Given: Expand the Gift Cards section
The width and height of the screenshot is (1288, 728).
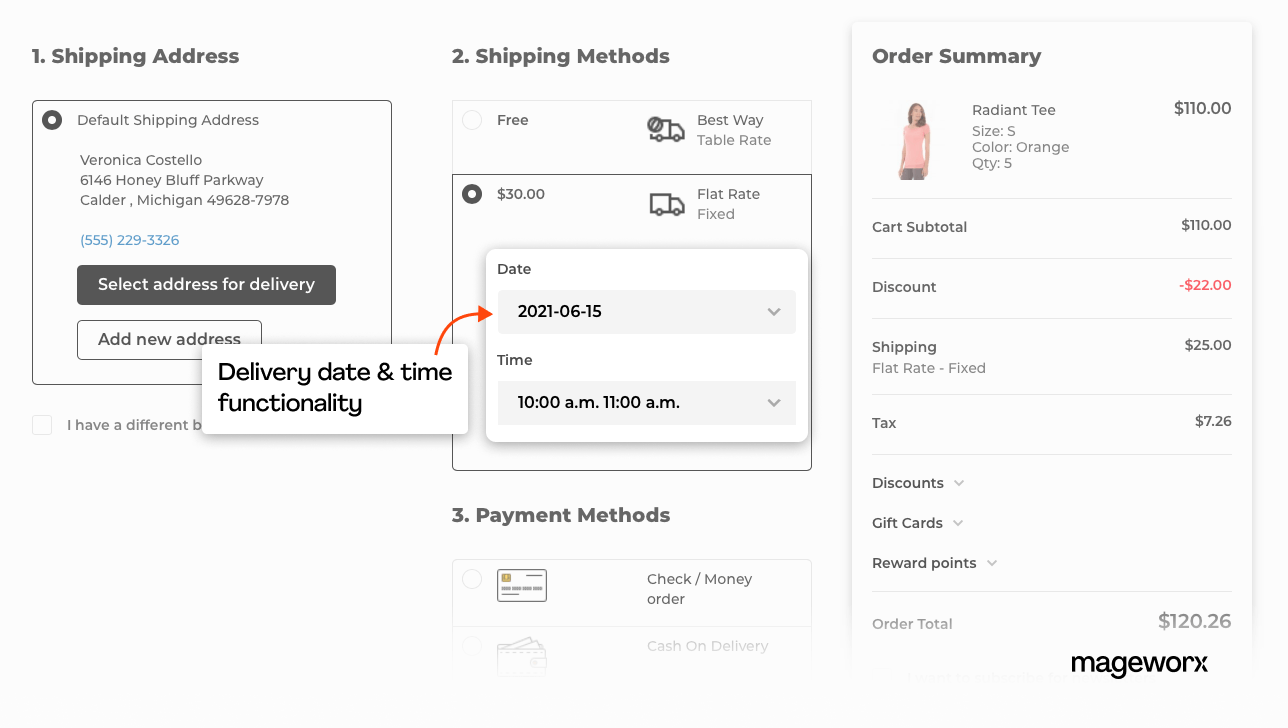Looking at the screenshot, I should click(915, 522).
